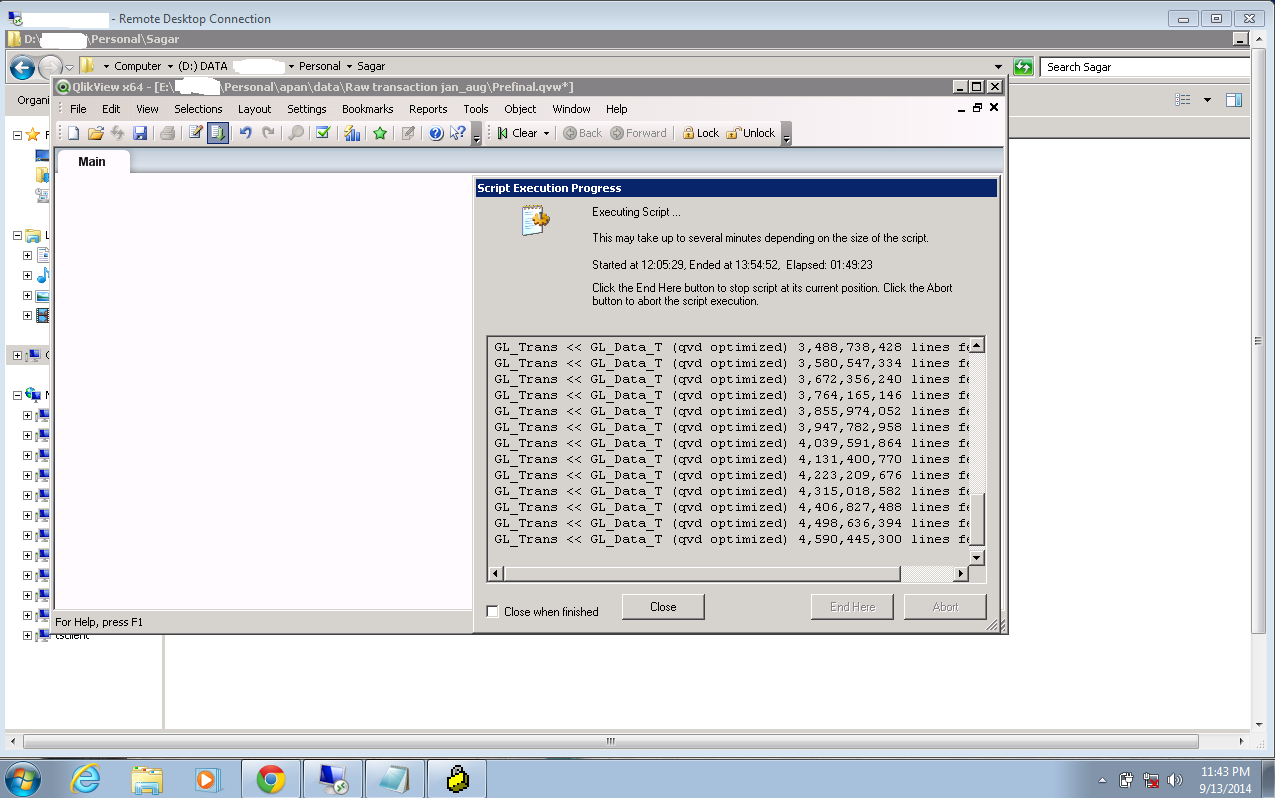
Task: Click the Abort button
Action: tap(945, 607)
